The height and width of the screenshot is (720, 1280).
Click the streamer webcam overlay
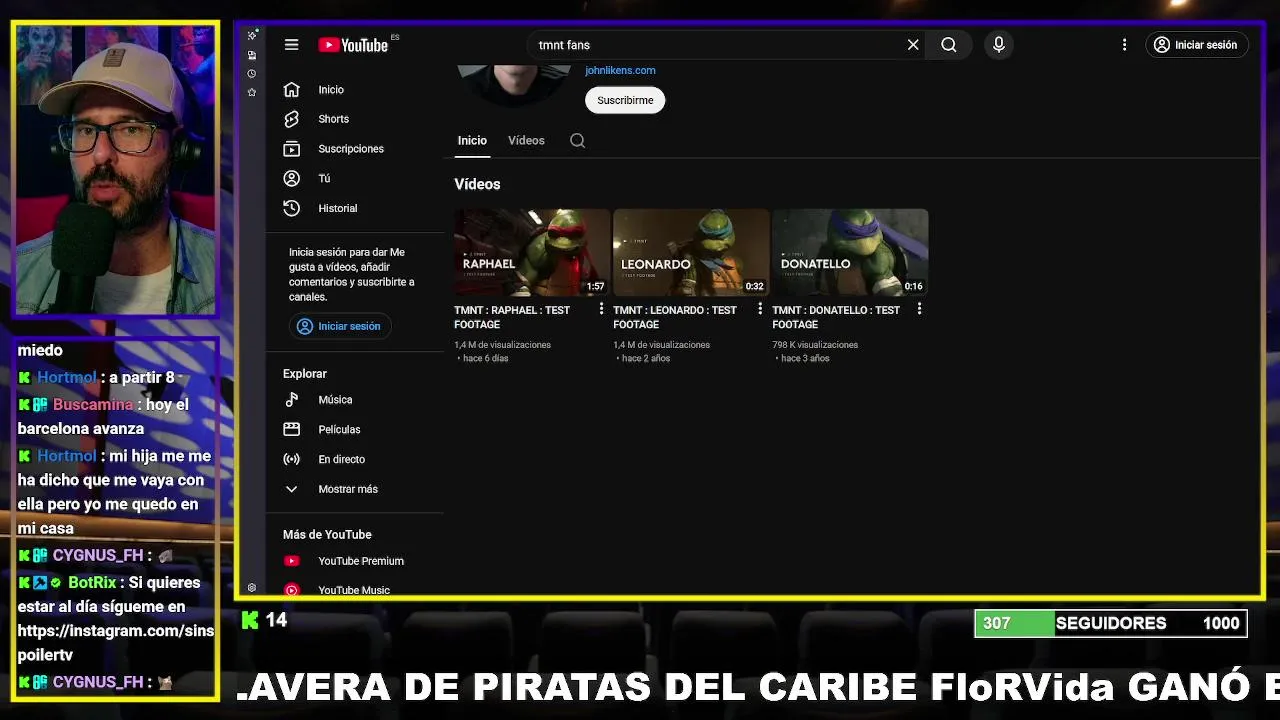[115, 170]
